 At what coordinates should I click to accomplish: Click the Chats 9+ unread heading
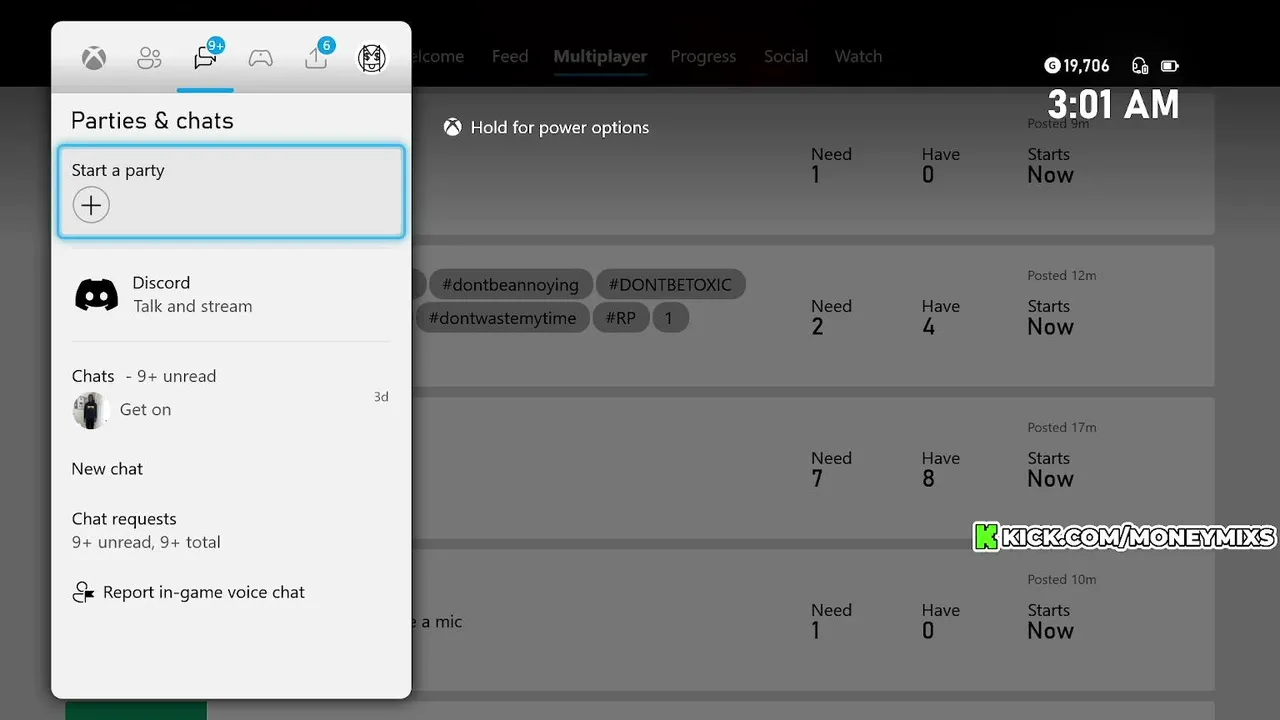144,376
